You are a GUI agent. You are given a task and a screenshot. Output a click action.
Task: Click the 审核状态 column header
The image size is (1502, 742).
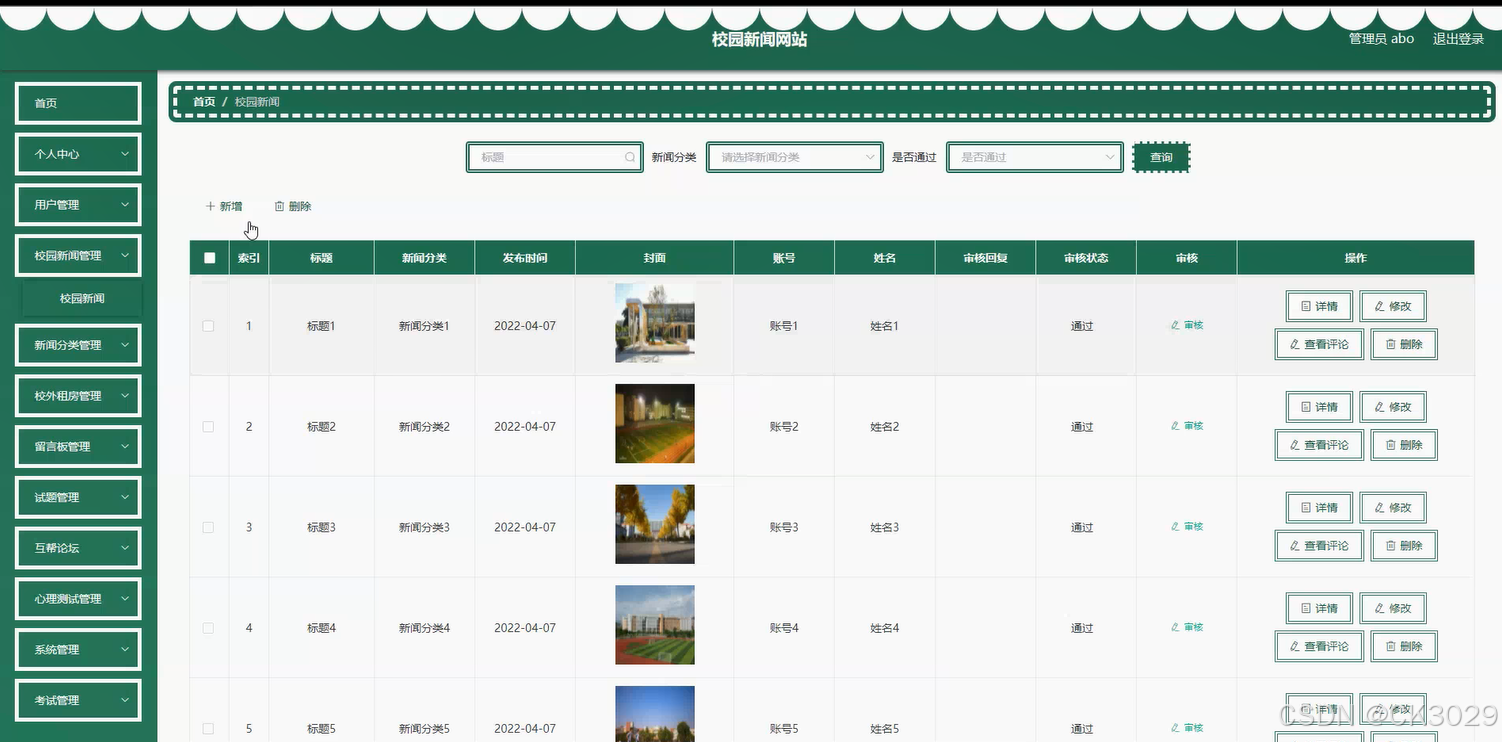point(1086,258)
